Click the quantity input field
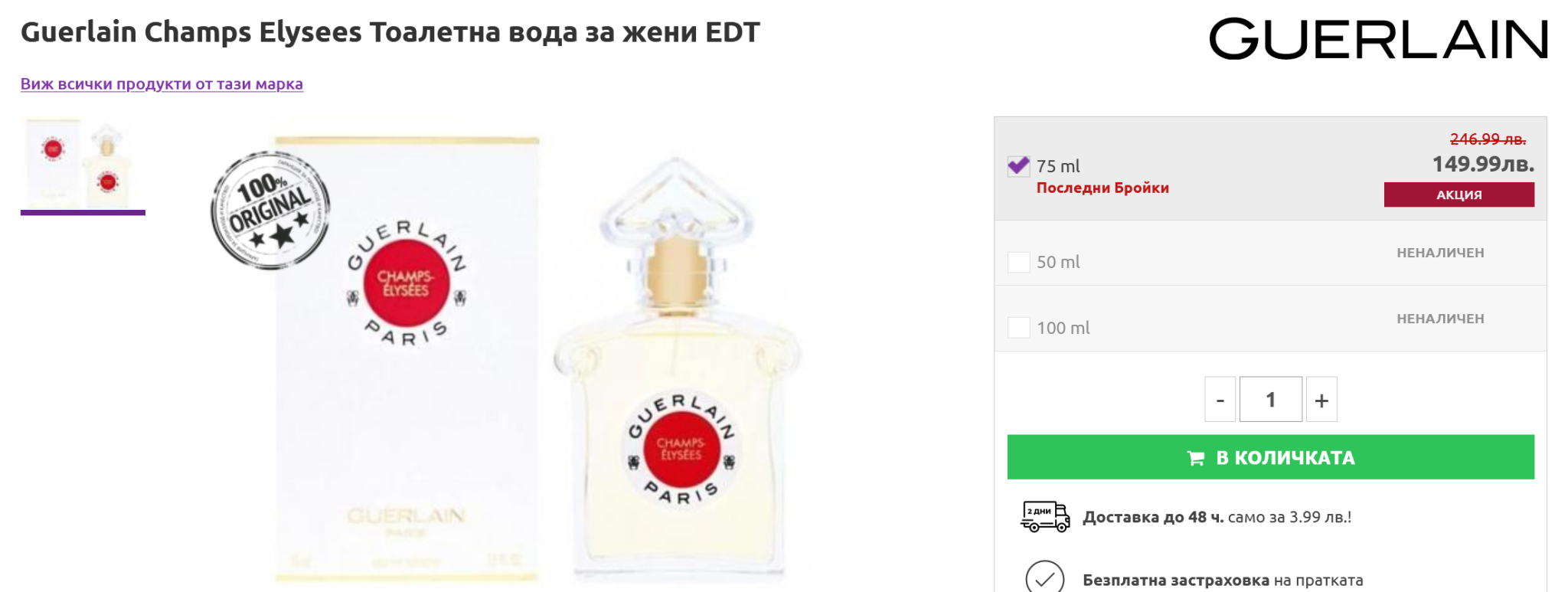This screenshot has width=1568, height=592. 1270,399
